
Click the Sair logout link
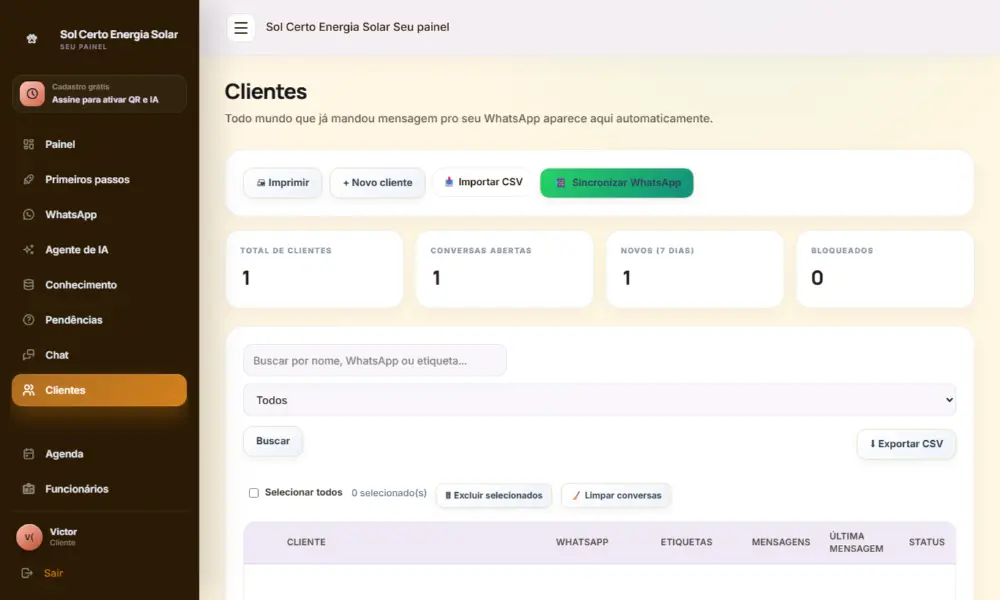point(54,573)
